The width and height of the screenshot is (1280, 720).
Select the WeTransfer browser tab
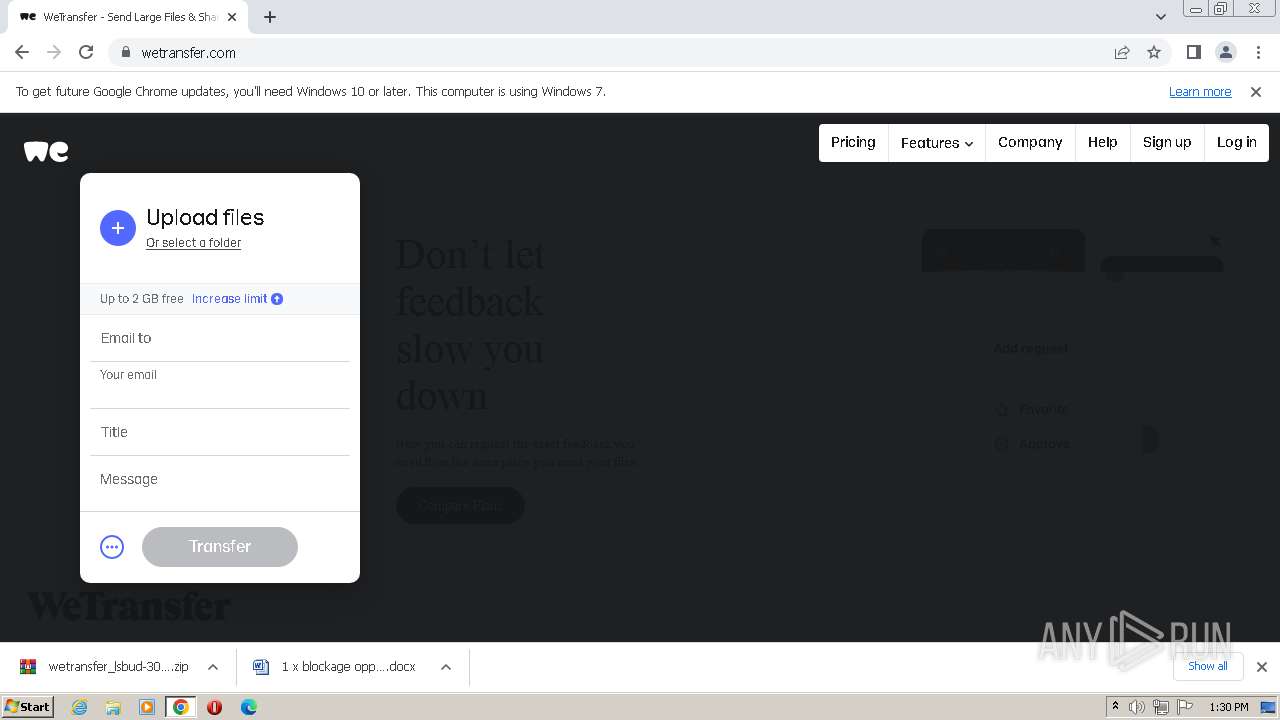128,17
